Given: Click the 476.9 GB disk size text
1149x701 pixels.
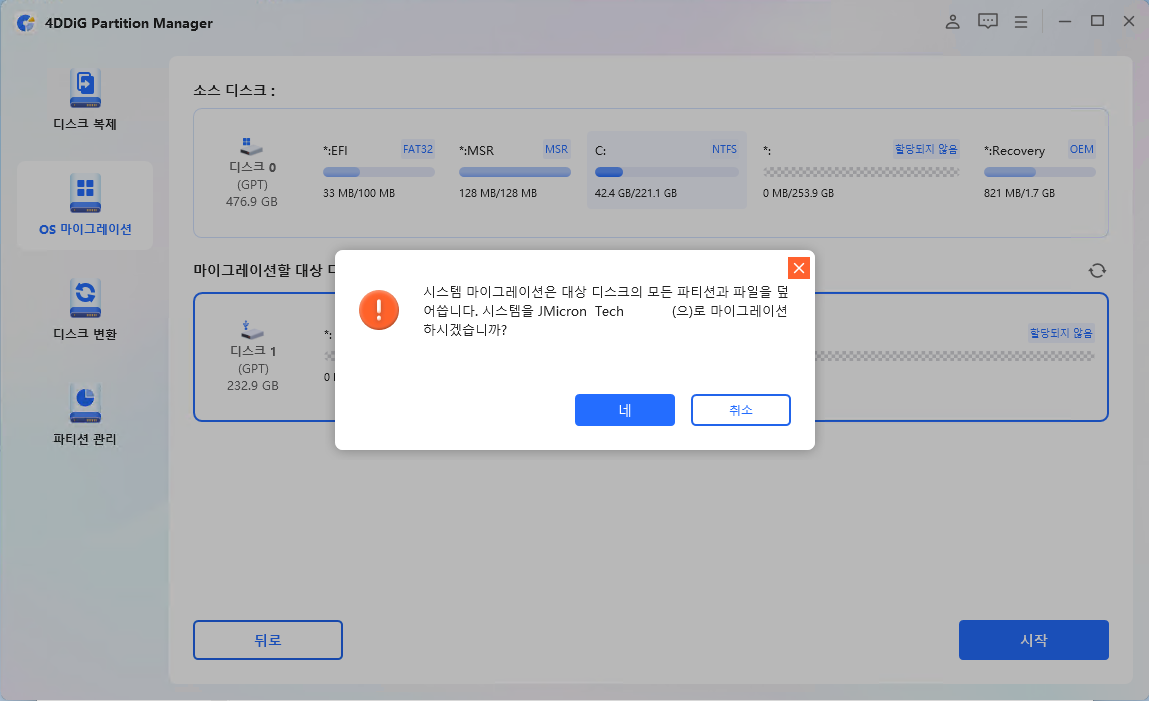Looking at the screenshot, I should click(x=251, y=201).
